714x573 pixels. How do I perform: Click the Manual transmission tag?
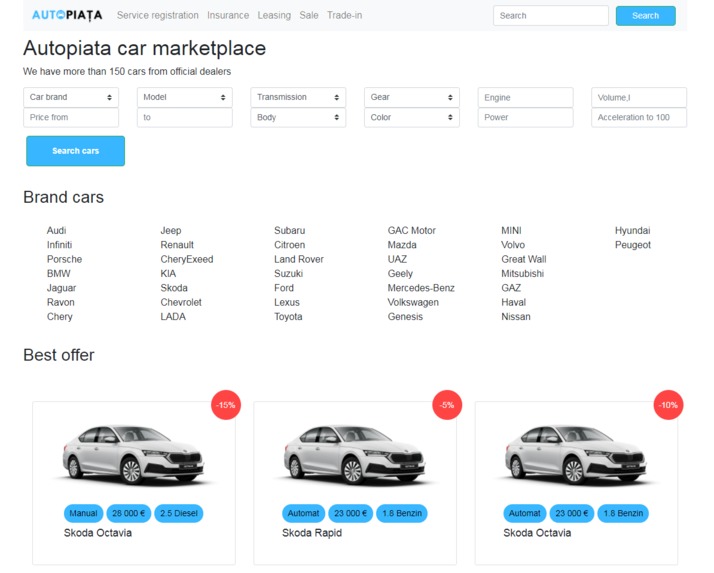83,513
